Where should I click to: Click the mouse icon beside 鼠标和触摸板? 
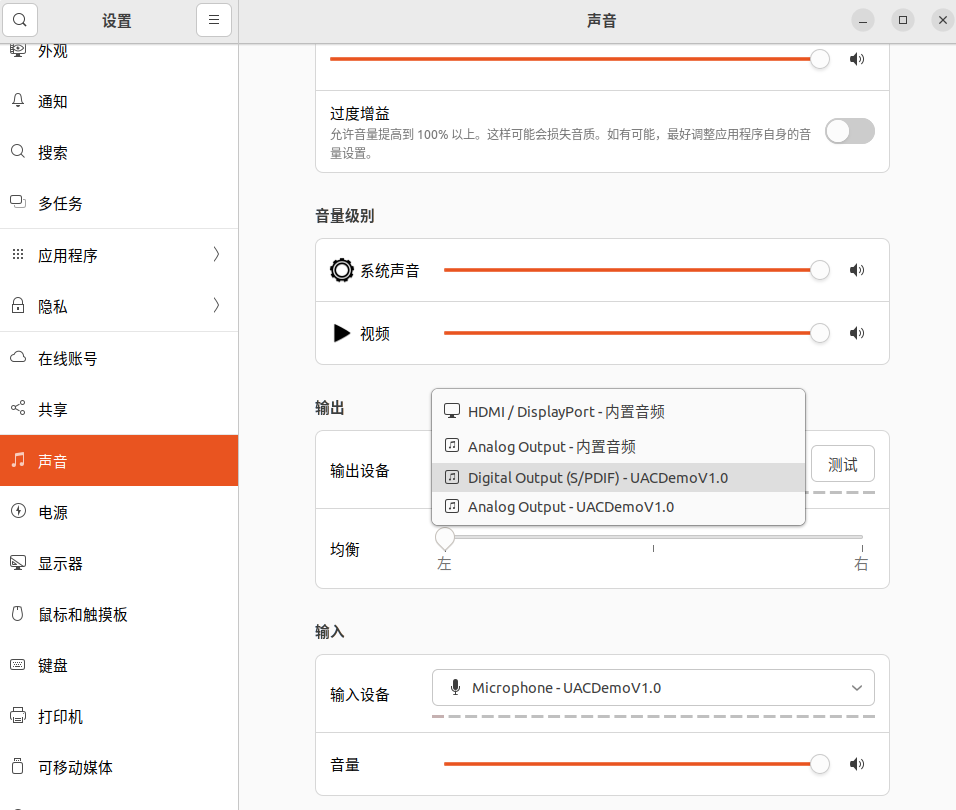pyautogui.click(x=18, y=613)
